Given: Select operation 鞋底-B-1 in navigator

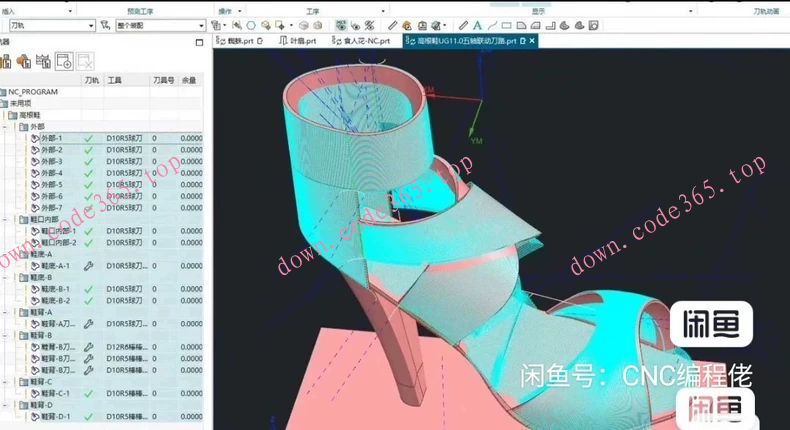Looking at the screenshot, I should tap(55, 288).
